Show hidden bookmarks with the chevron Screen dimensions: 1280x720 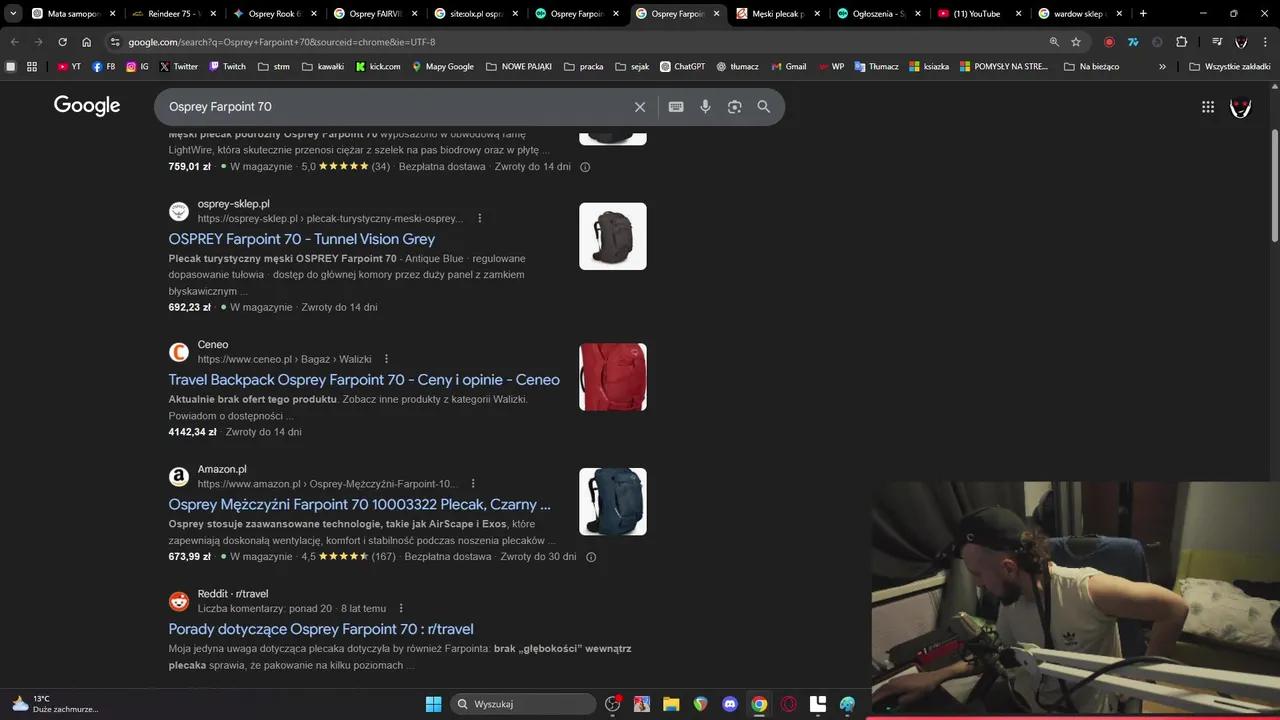1162,67
